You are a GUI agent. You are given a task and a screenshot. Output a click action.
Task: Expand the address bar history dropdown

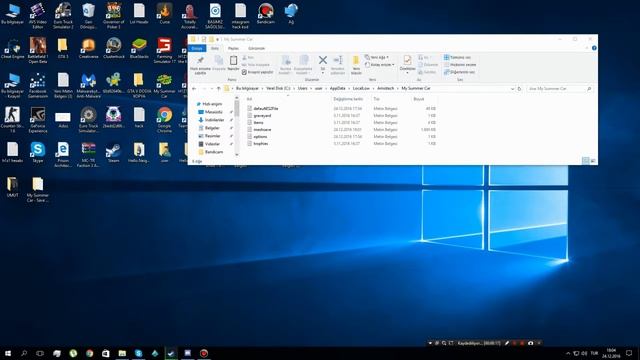pyautogui.click(x=512, y=89)
